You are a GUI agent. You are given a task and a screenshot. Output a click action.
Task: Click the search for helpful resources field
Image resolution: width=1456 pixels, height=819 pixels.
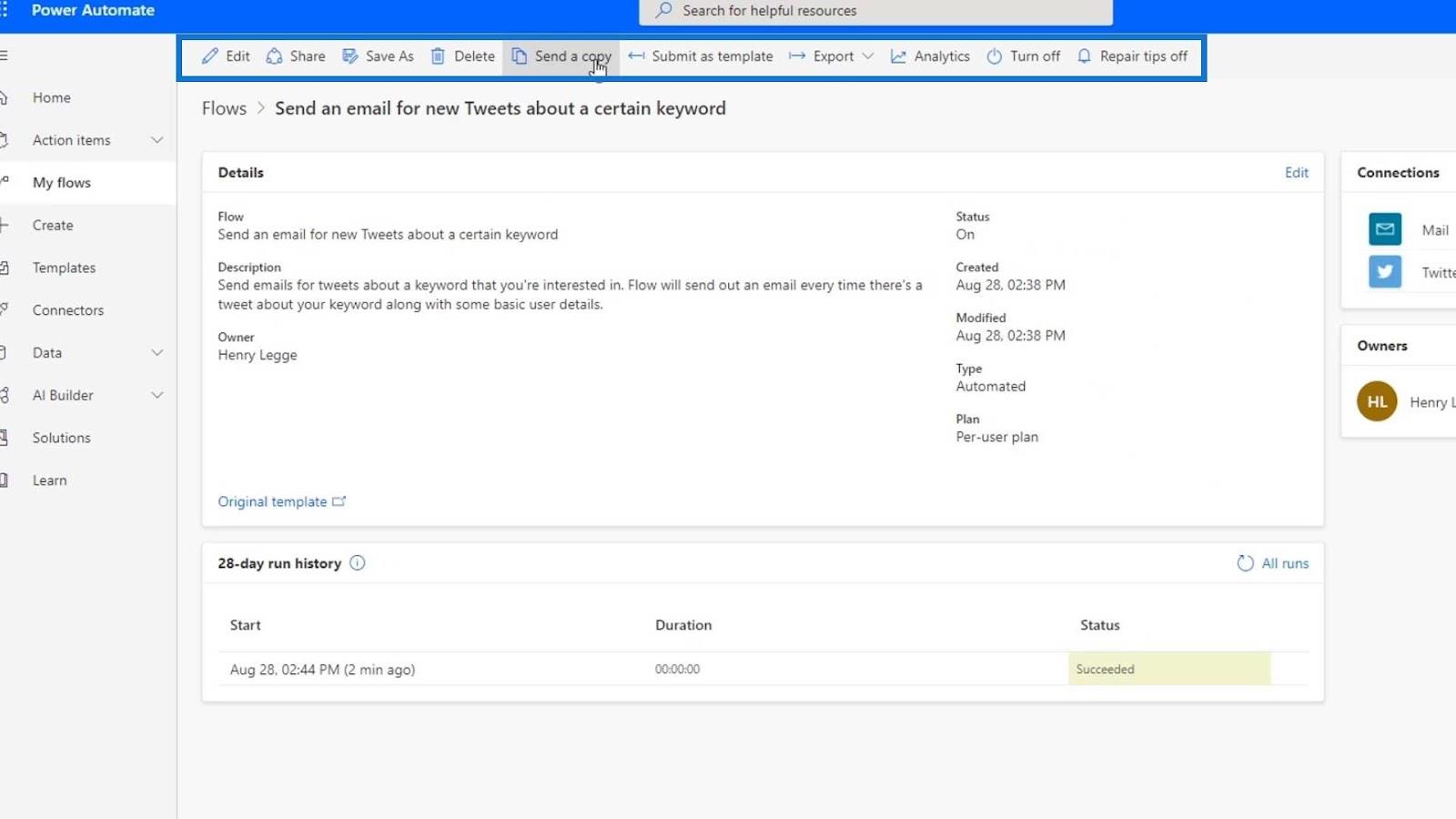click(x=875, y=11)
